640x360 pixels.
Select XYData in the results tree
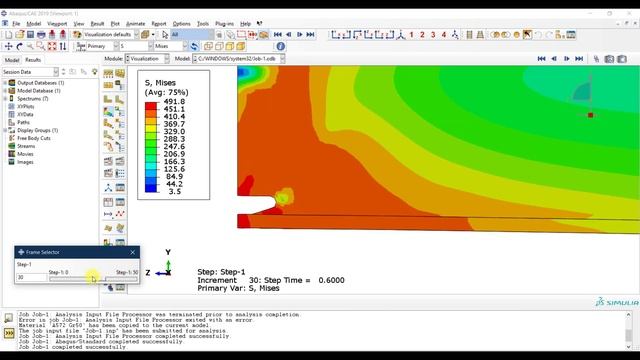point(25,114)
